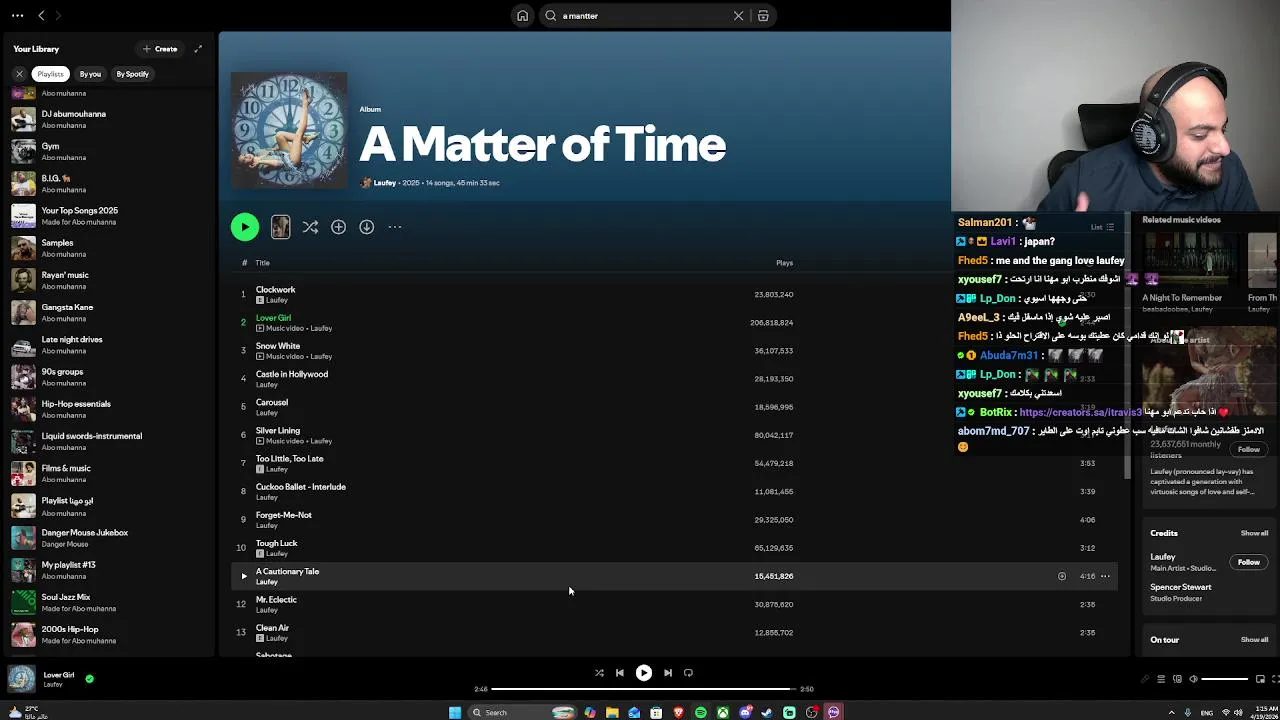Select the Lover Girl track title
Image resolution: width=1280 pixels, height=720 pixels.
coord(273,318)
